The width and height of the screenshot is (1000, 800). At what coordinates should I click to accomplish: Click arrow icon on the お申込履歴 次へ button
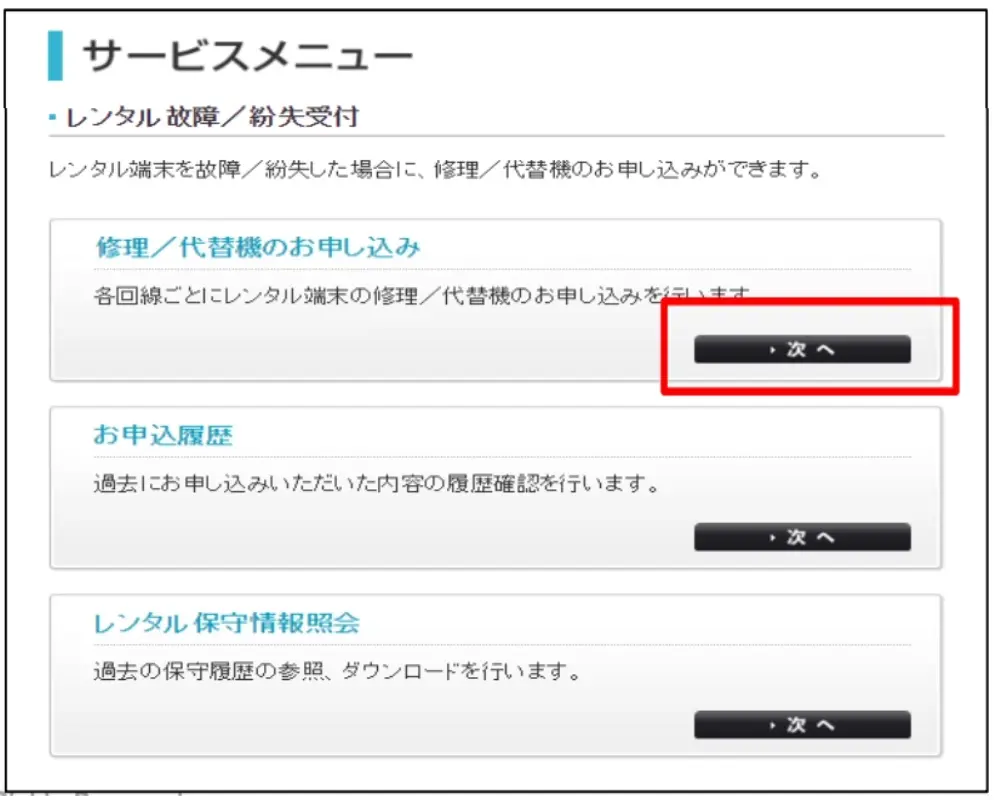click(772, 538)
